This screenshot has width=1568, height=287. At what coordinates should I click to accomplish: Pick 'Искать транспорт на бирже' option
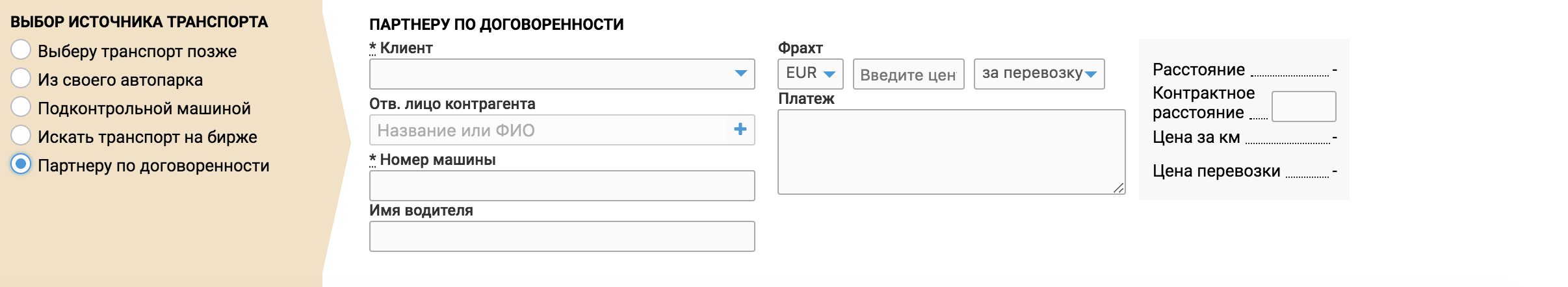(21, 136)
